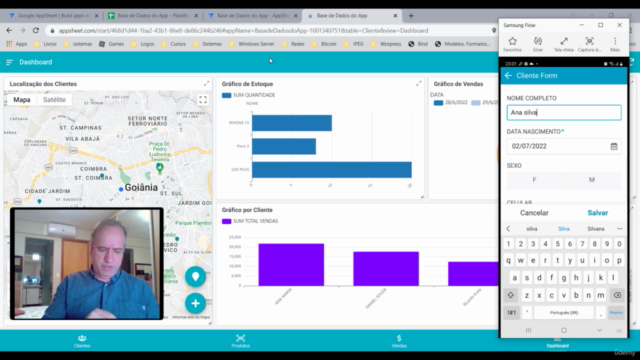Click the 28/6/2022 legend swatch
The width and height of the screenshot is (640, 360).
[x=438, y=102]
